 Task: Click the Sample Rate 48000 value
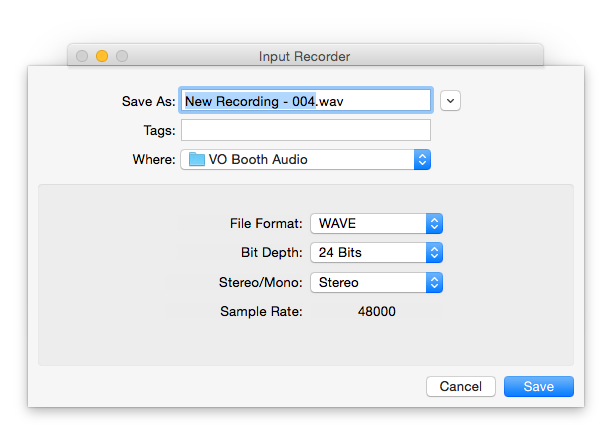(377, 311)
